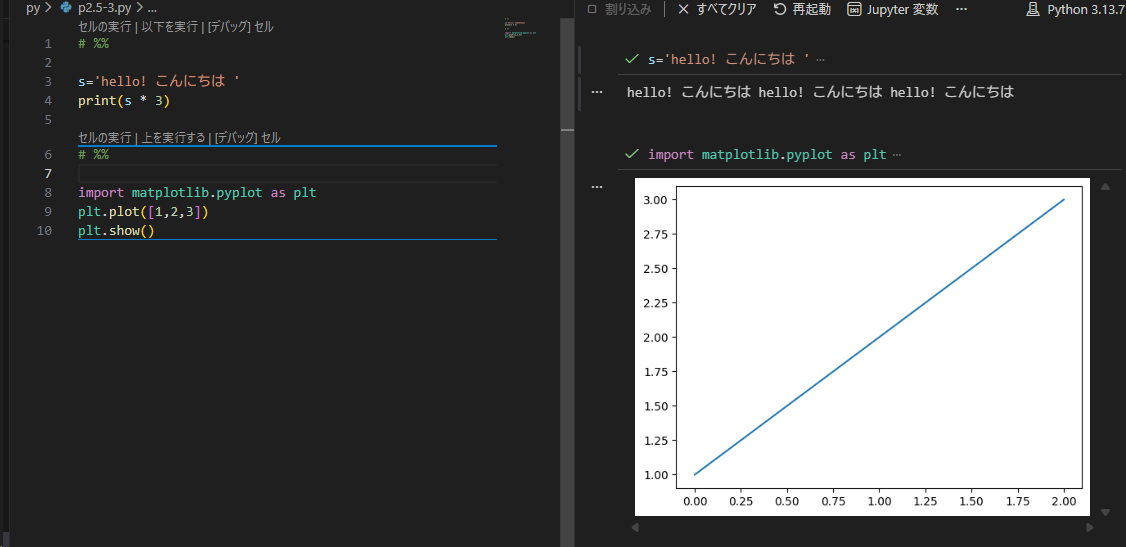Open the interactive toolbar's more actions ellipsis
The width and height of the screenshot is (1126, 547).
961,9
